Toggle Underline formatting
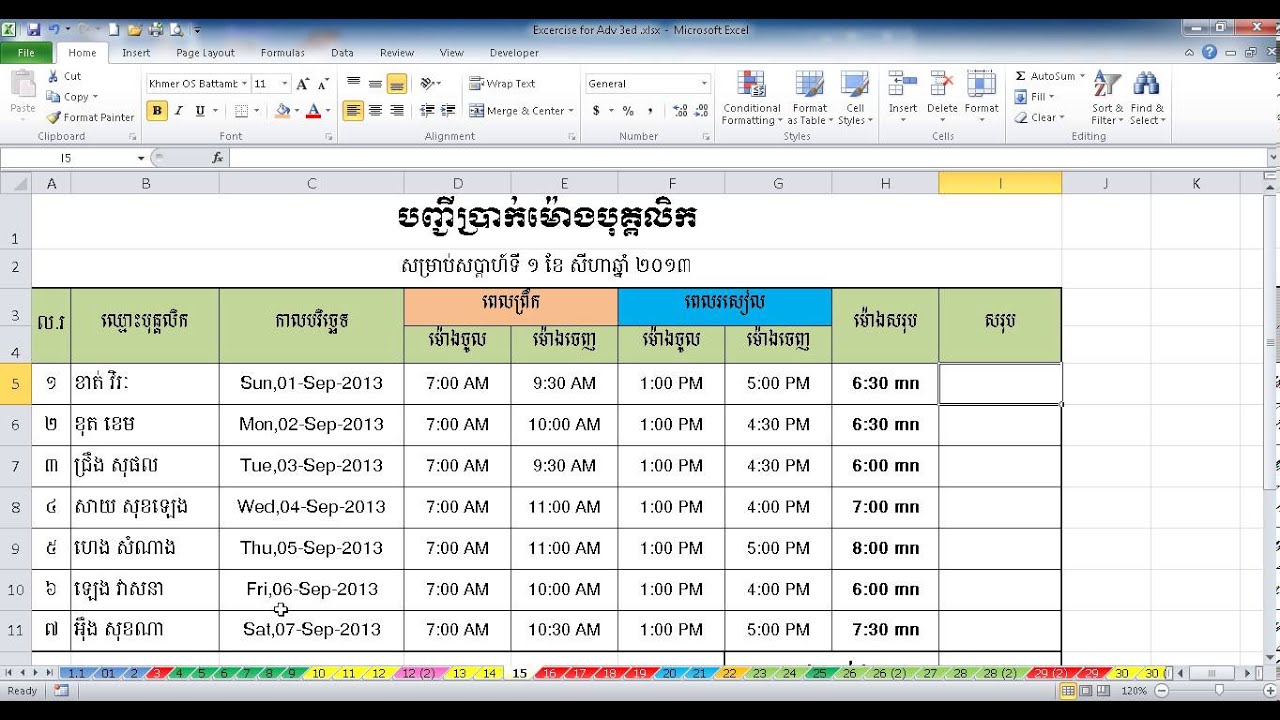The height and width of the screenshot is (720, 1280). (200, 111)
